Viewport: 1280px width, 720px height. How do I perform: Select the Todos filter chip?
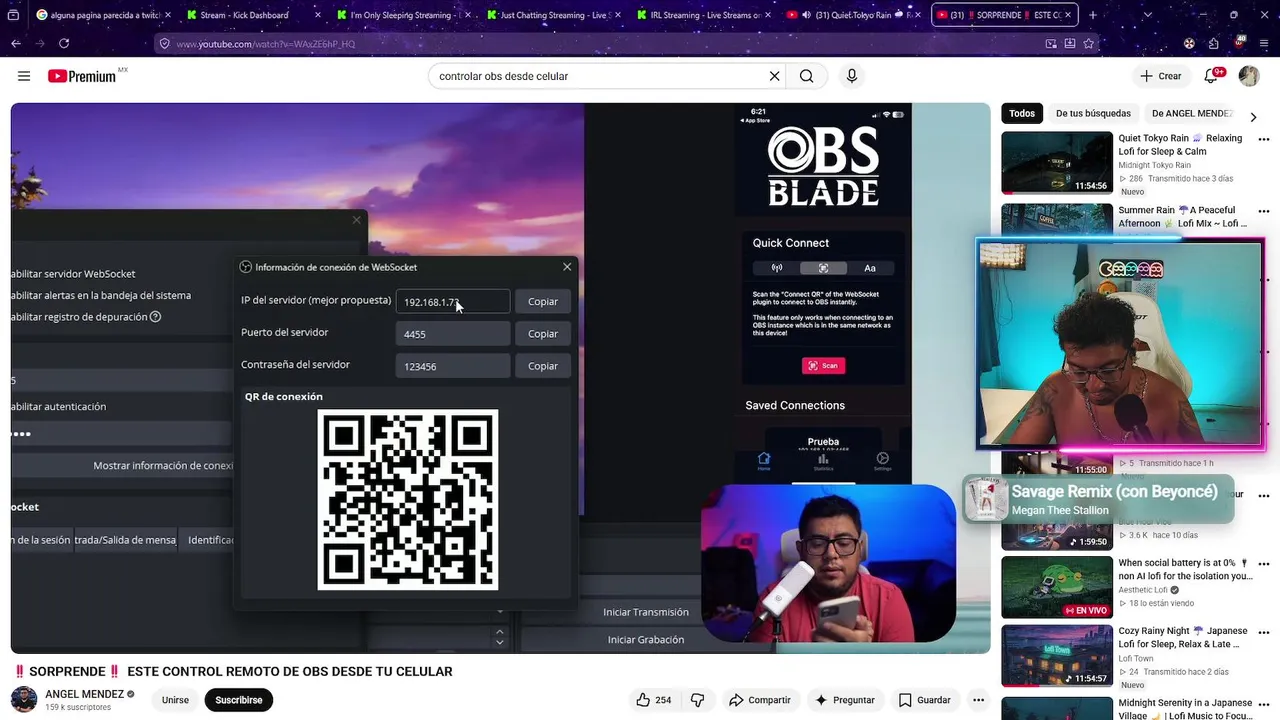pyautogui.click(x=1022, y=113)
